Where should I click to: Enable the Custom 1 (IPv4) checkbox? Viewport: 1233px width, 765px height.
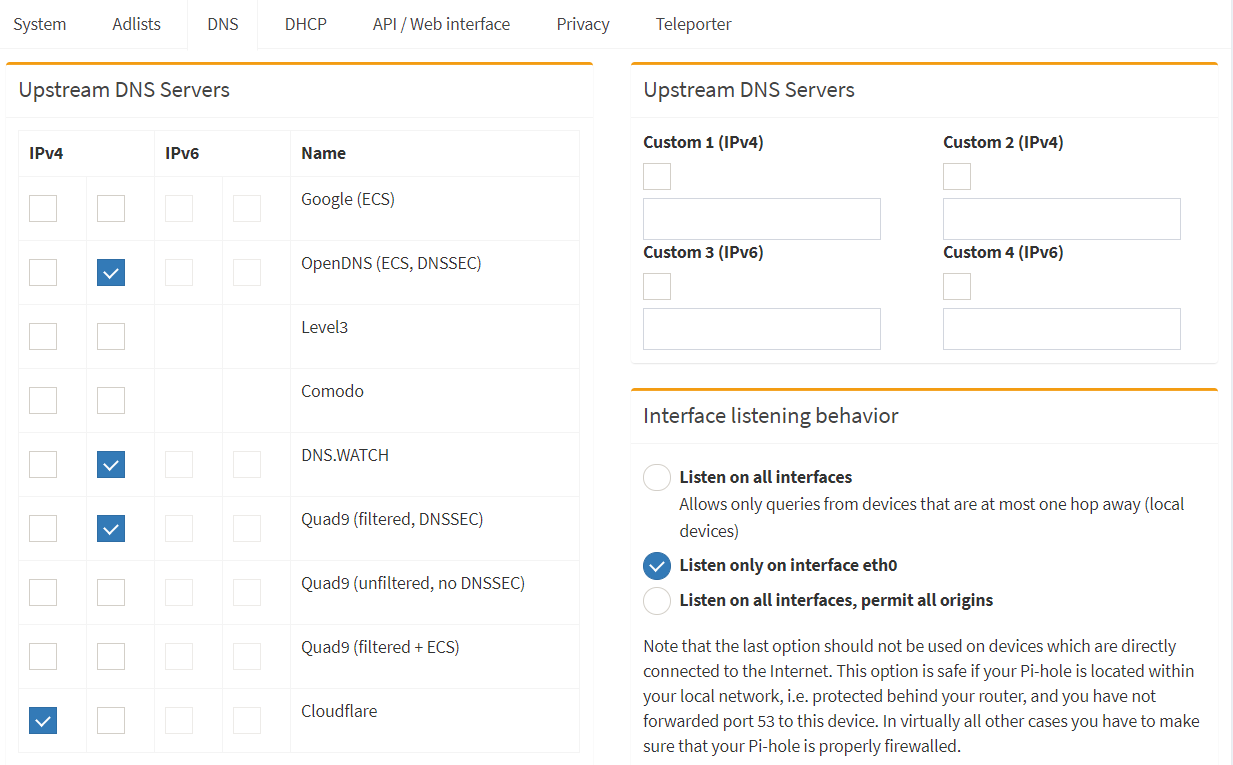click(x=657, y=177)
